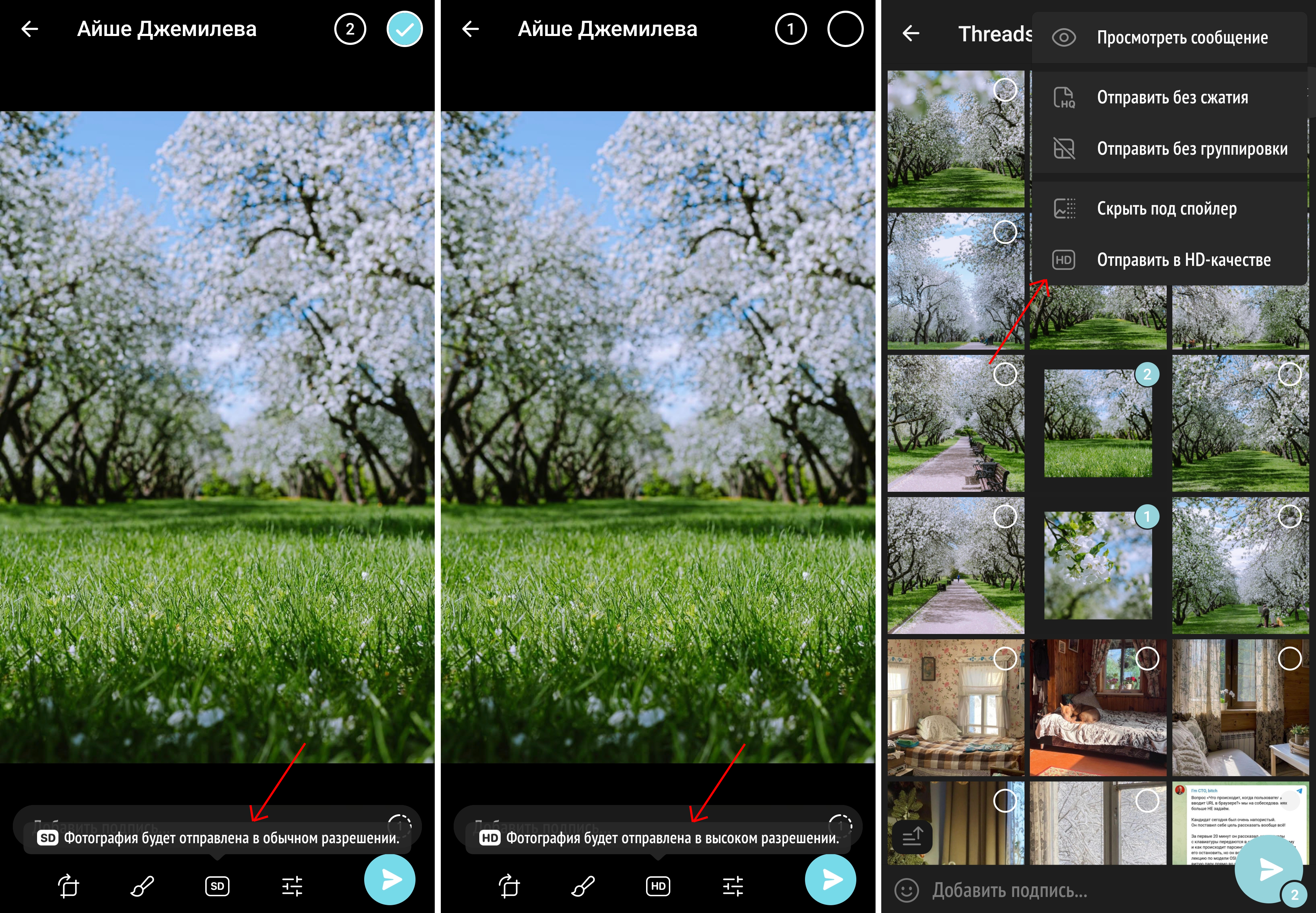
Task: Tap the SD quality icon in toolbar
Action: [x=217, y=886]
